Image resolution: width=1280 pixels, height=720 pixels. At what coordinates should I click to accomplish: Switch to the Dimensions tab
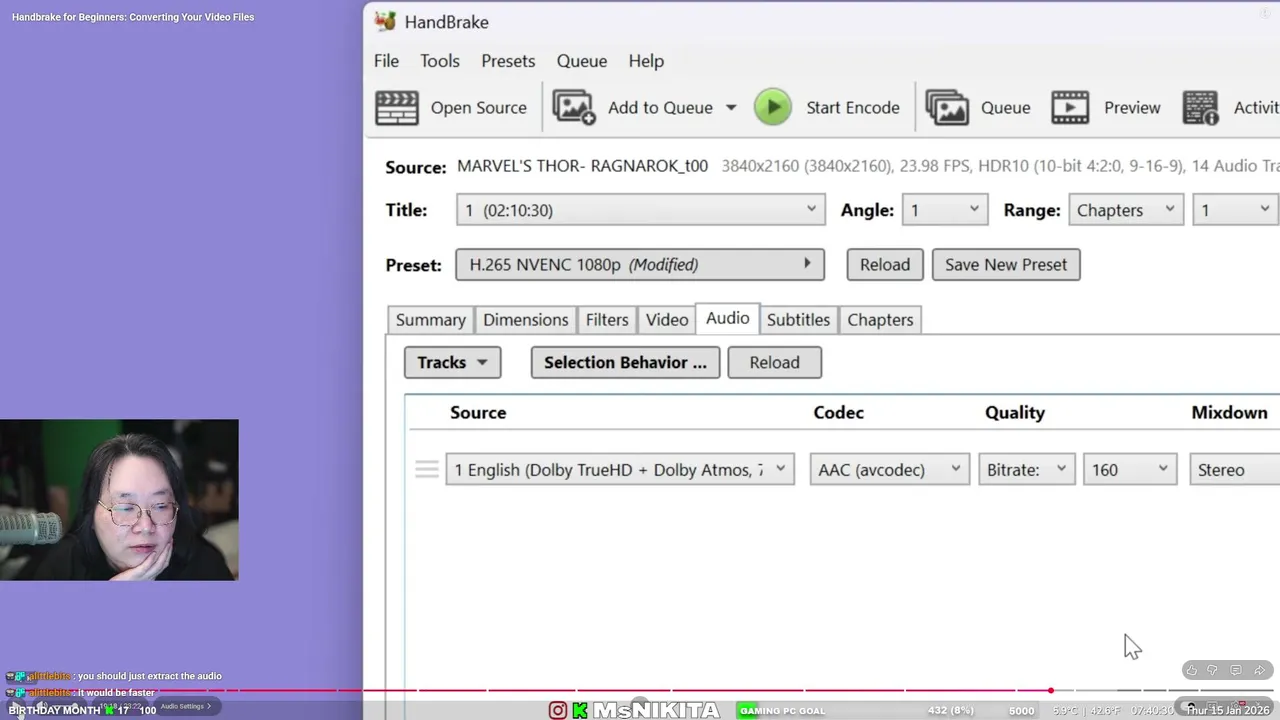(526, 320)
